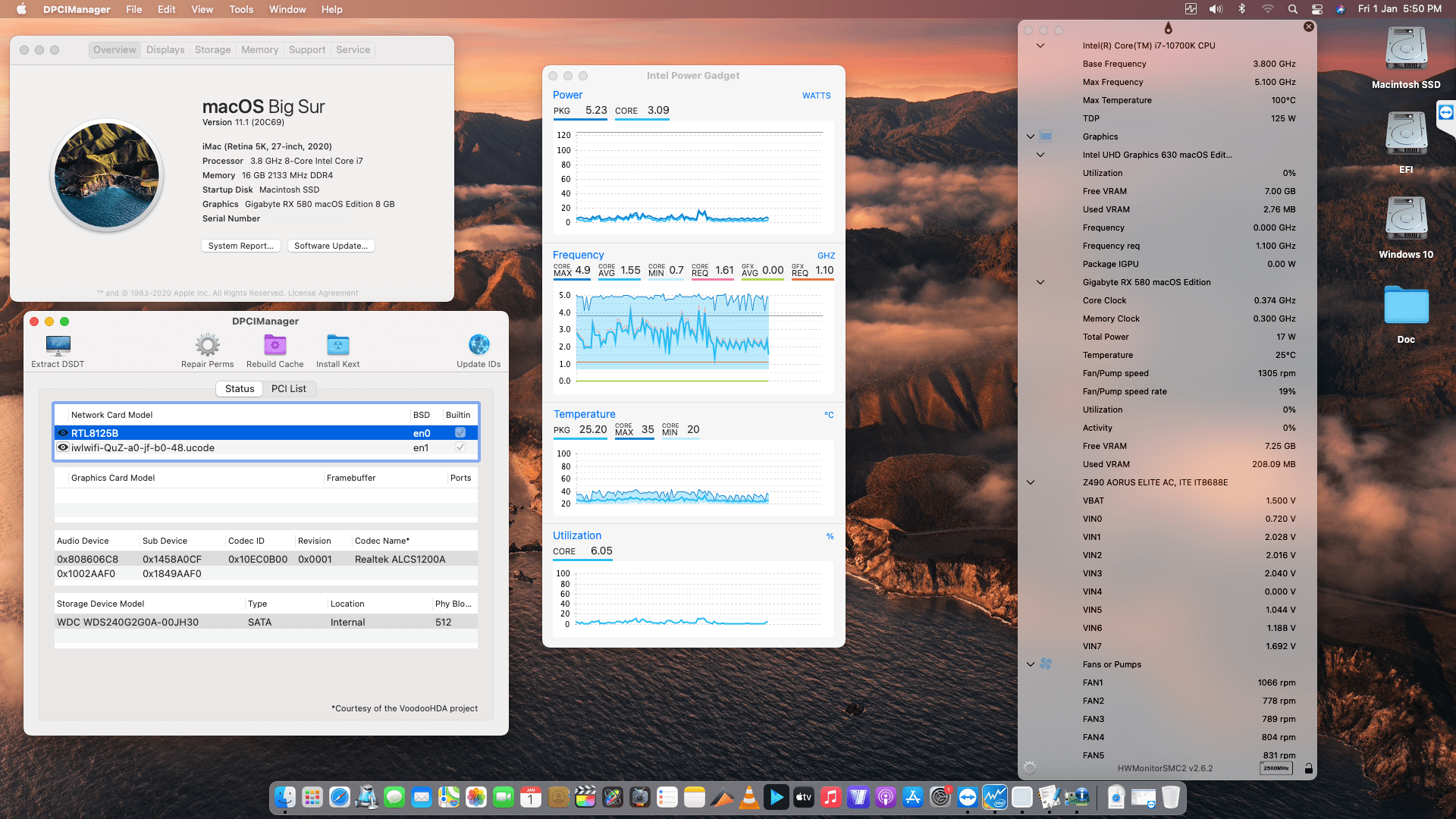Switch to the Storage tab
This screenshot has width=1456, height=819.
tap(212, 49)
